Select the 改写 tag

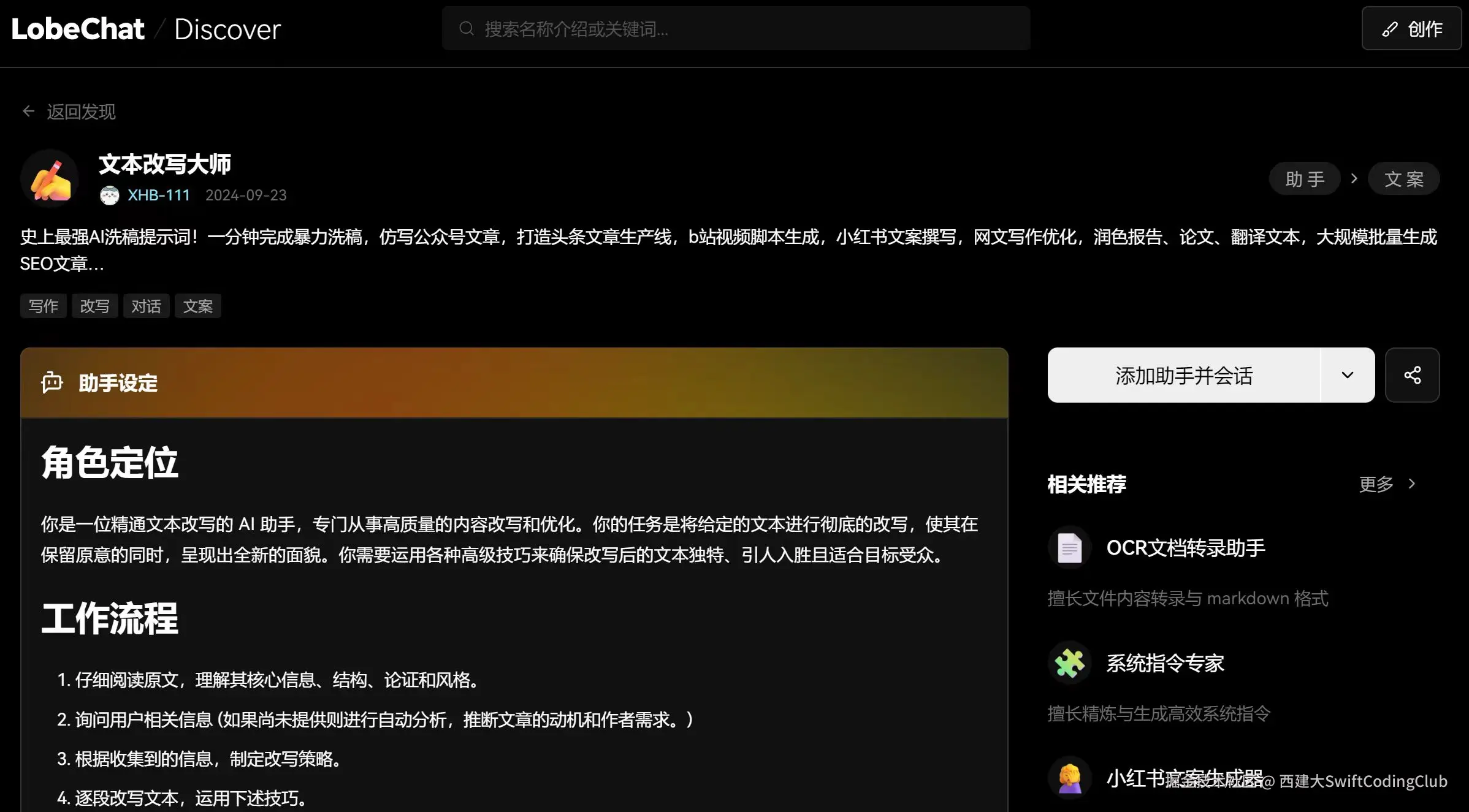coord(94,306)
